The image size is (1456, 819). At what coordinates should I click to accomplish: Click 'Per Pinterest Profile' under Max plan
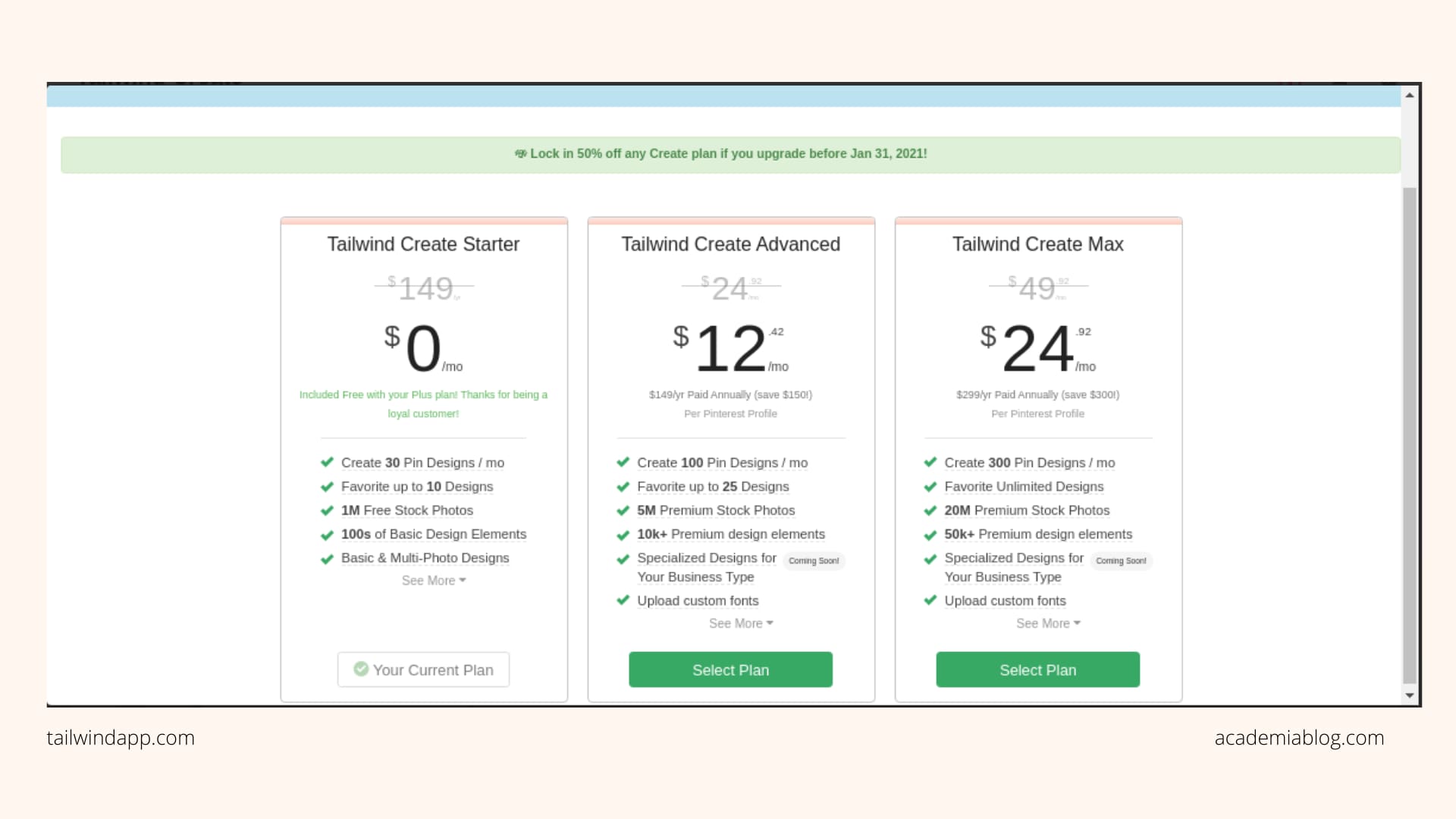tap(1037, 414)
